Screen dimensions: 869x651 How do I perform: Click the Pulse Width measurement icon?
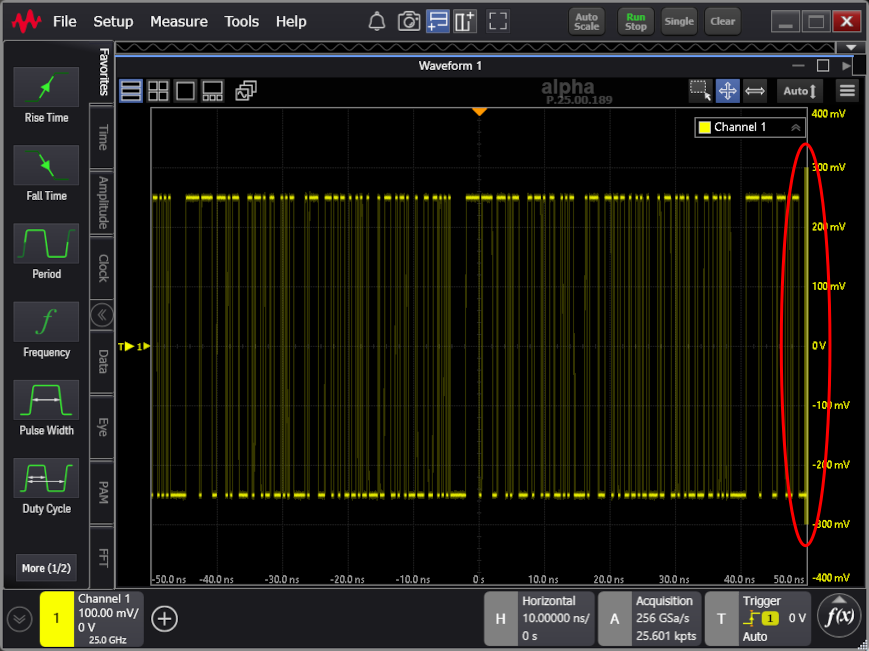[x=46, y=401]
